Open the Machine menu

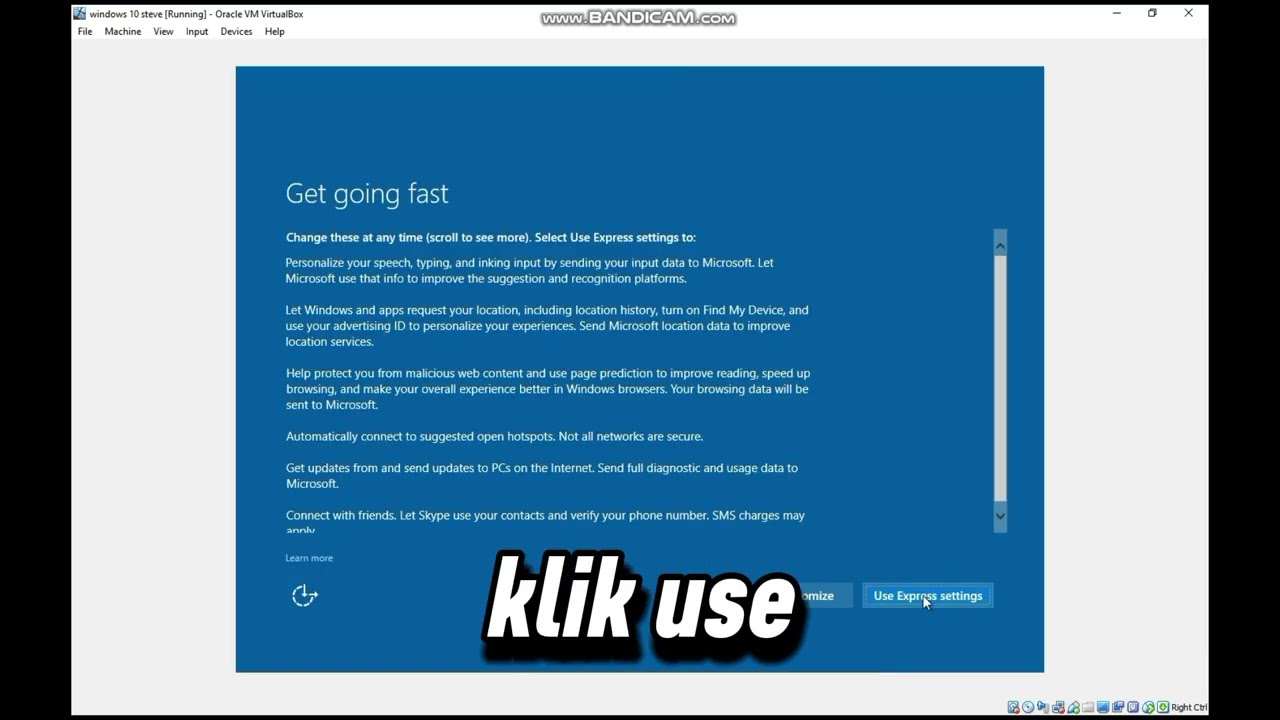pyautogui.click(x=123, y=31)
